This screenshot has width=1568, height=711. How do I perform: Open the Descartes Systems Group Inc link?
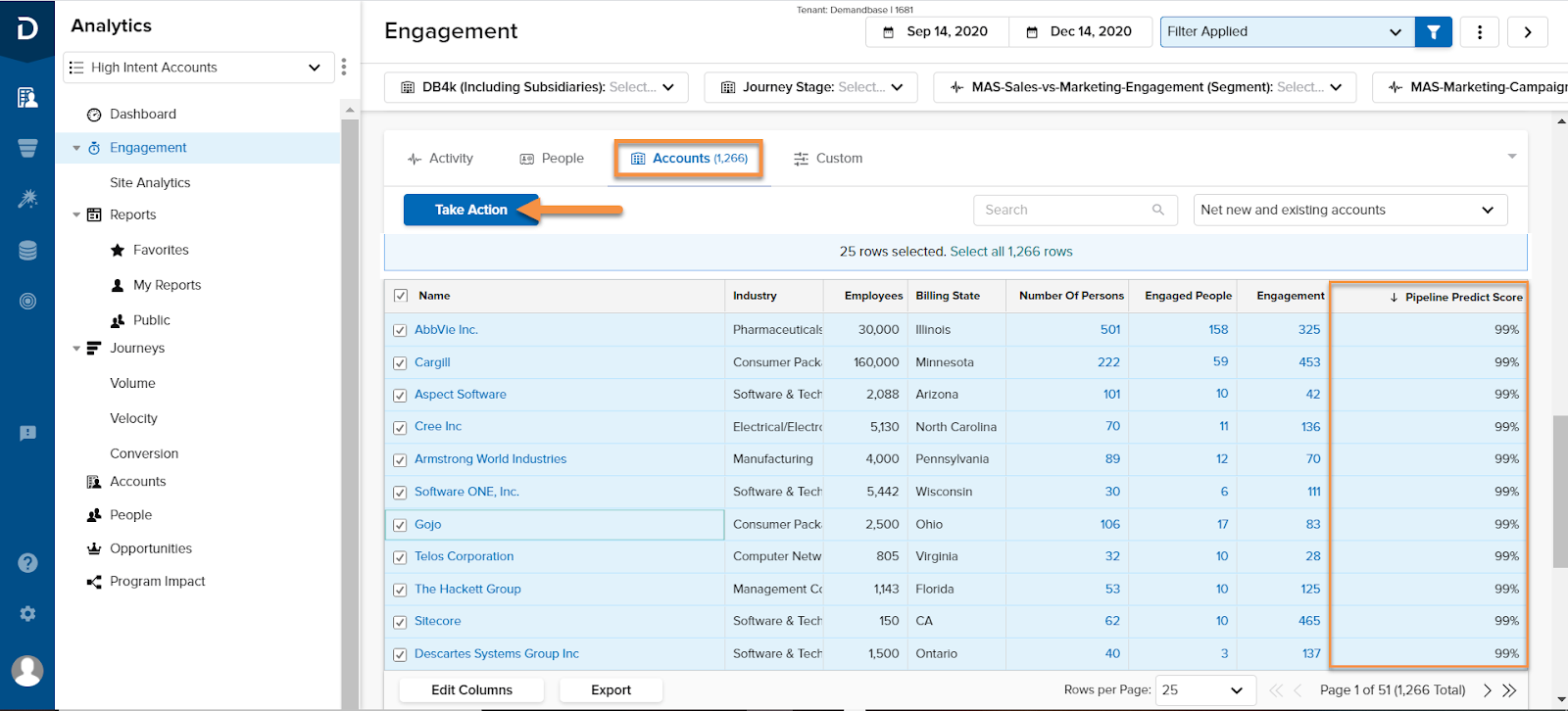pos(496,654)
